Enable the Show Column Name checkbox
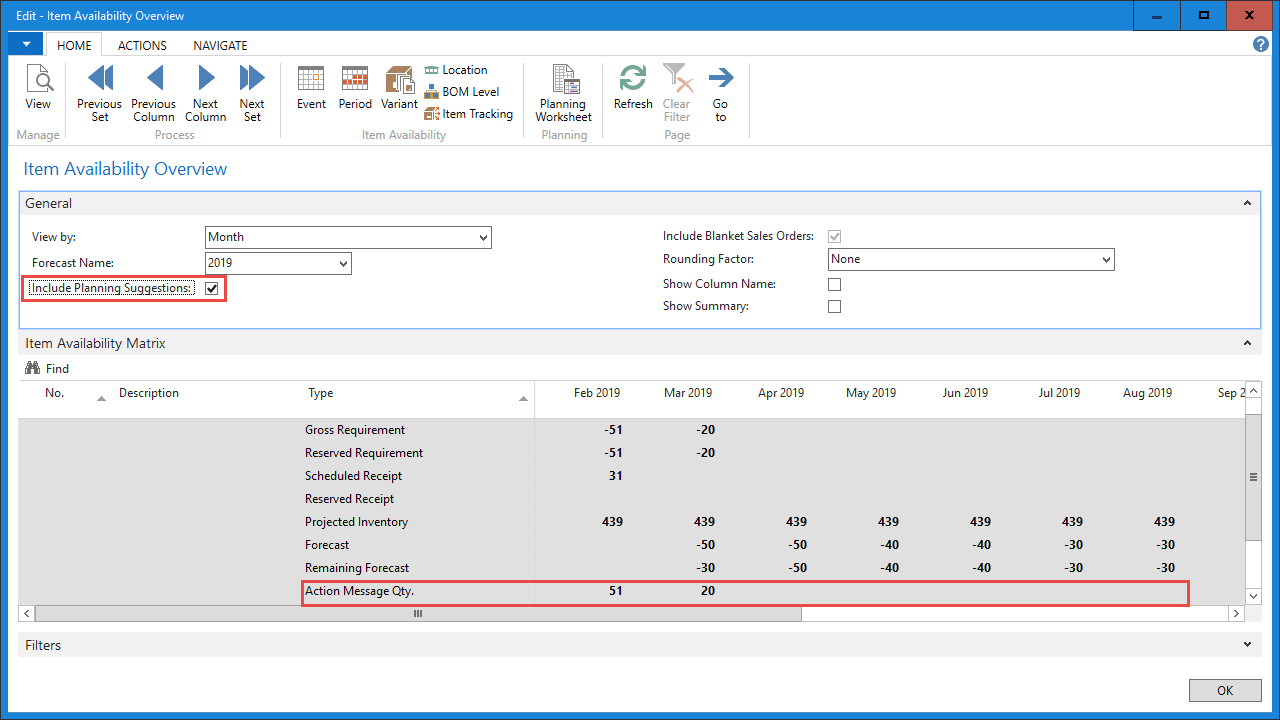 [x=834, y=284]
